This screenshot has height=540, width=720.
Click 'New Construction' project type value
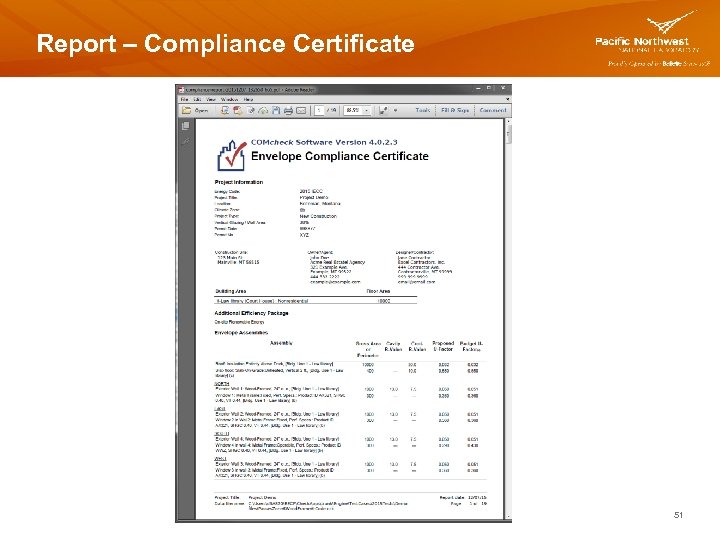point(318,216)
